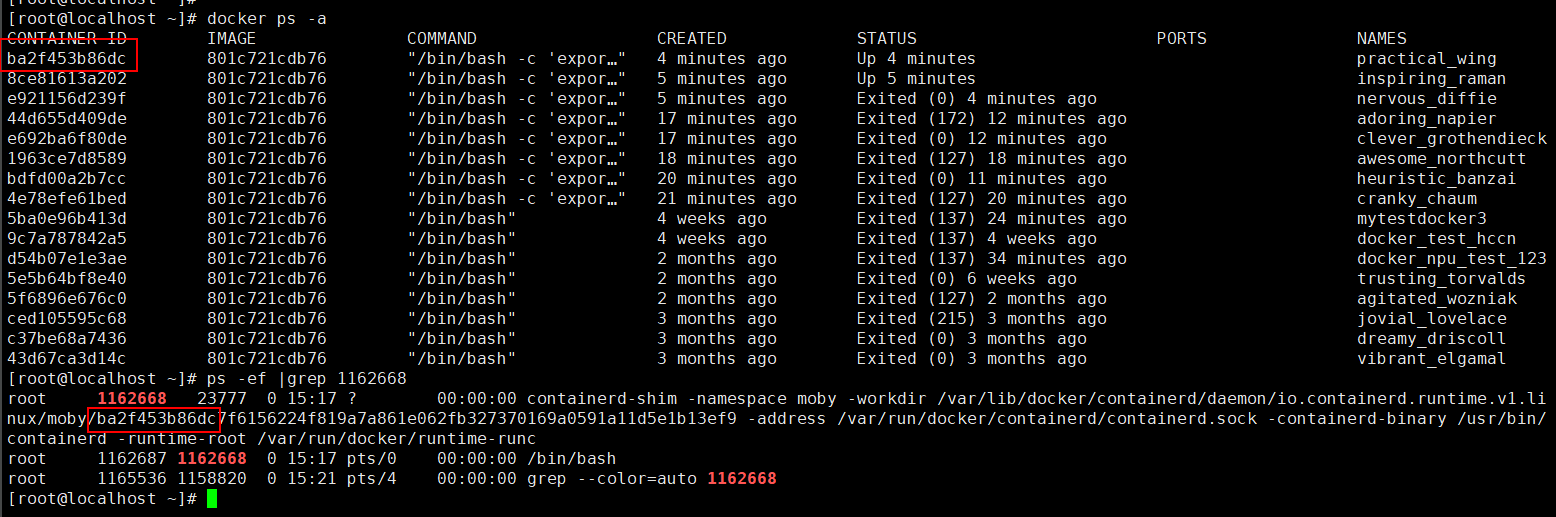Click status 'Exited (127) 18 minutes ago'
1556x517 pixels.
click(x=992, y=159)
